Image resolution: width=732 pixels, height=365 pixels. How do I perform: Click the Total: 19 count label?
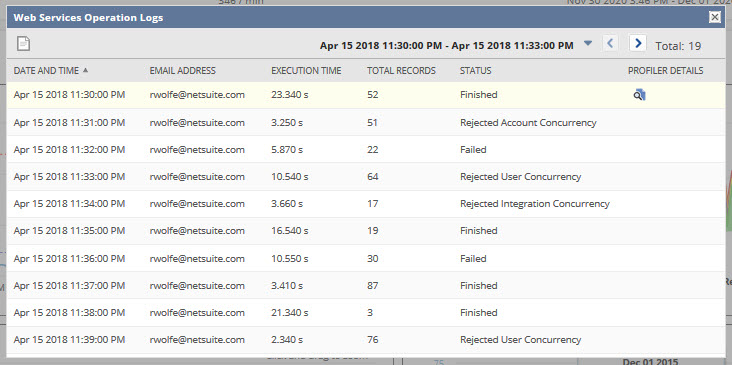(678, 46)
